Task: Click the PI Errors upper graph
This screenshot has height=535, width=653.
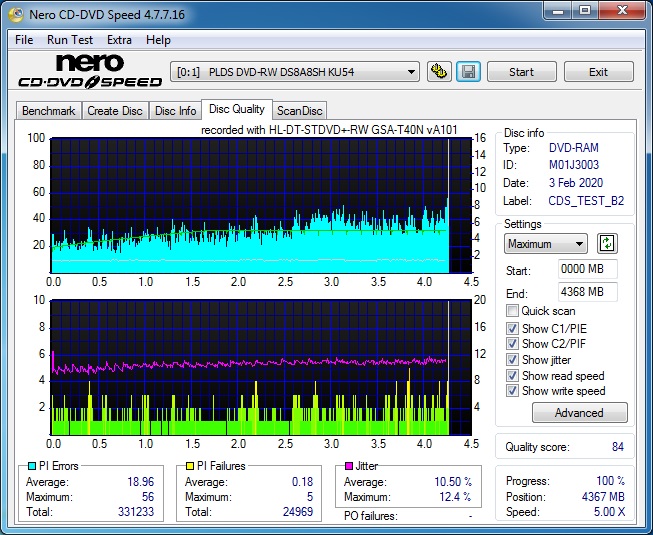Action: pyautogui.click(x=261, y=205)
